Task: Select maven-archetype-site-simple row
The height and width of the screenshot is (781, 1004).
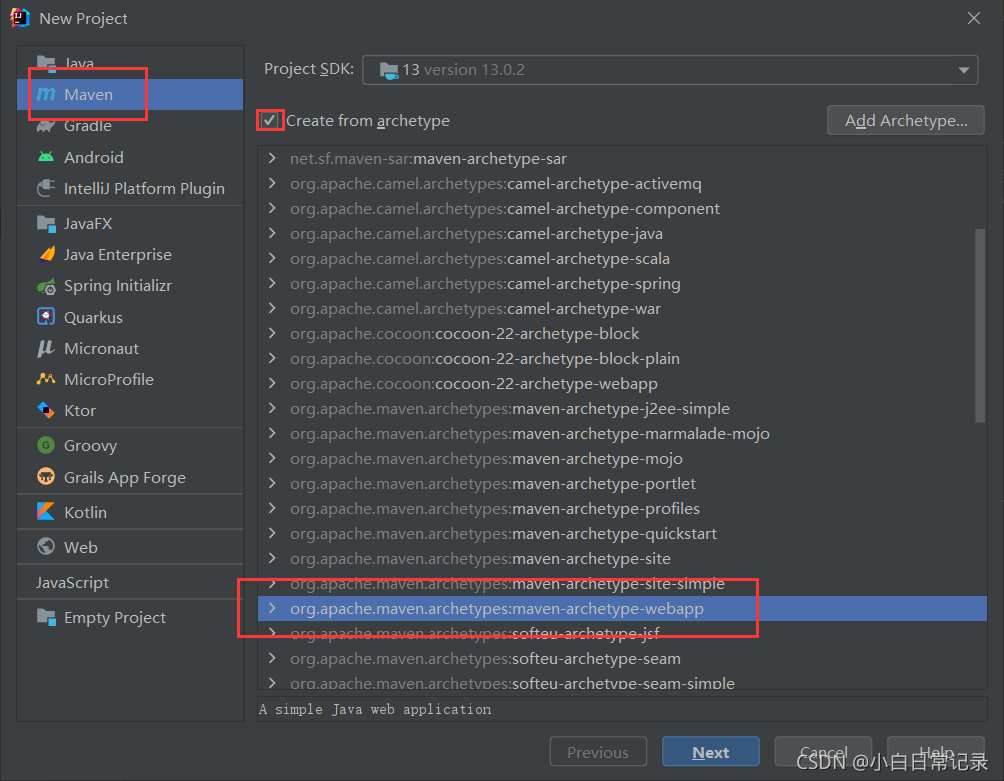Action: [622, 583]
